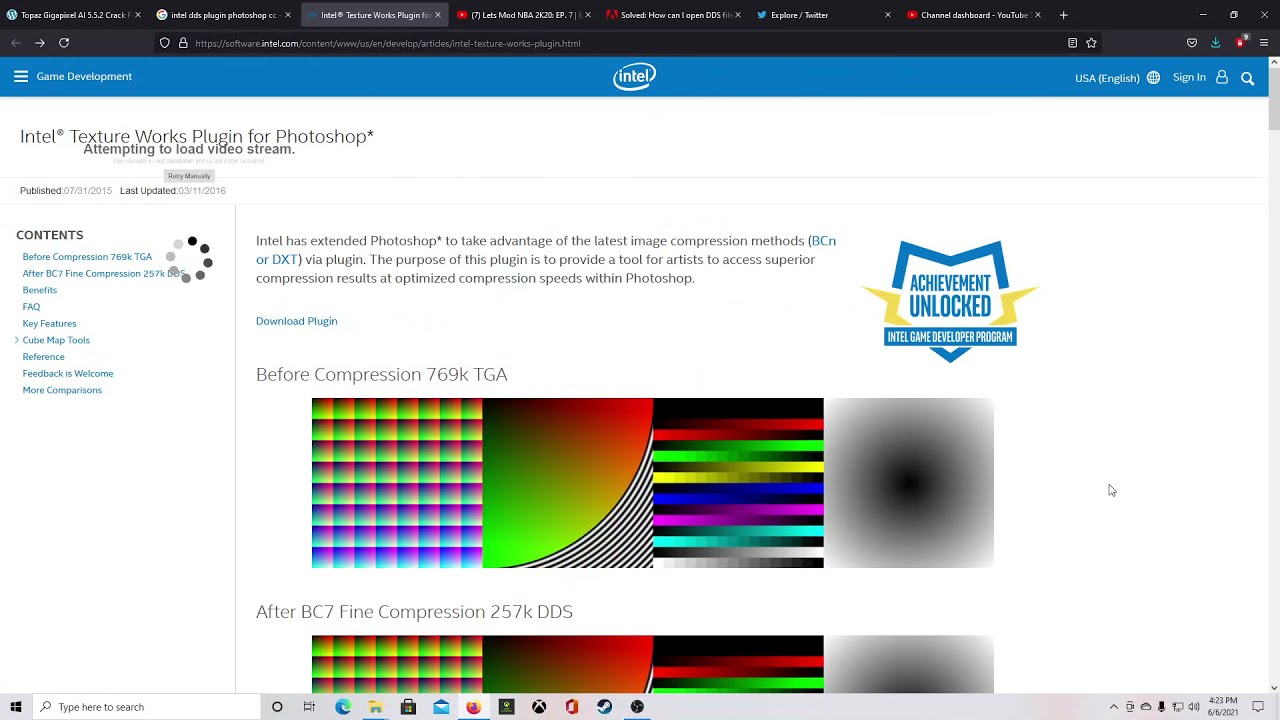Open Windows notification center

pyautogui.click(x=1258, y=707)
